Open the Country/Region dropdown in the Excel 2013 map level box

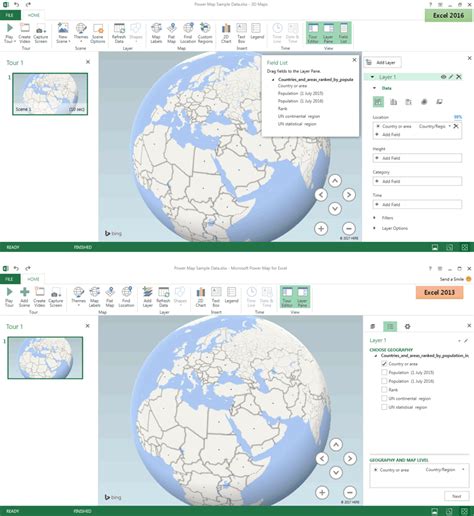(463, 470)
